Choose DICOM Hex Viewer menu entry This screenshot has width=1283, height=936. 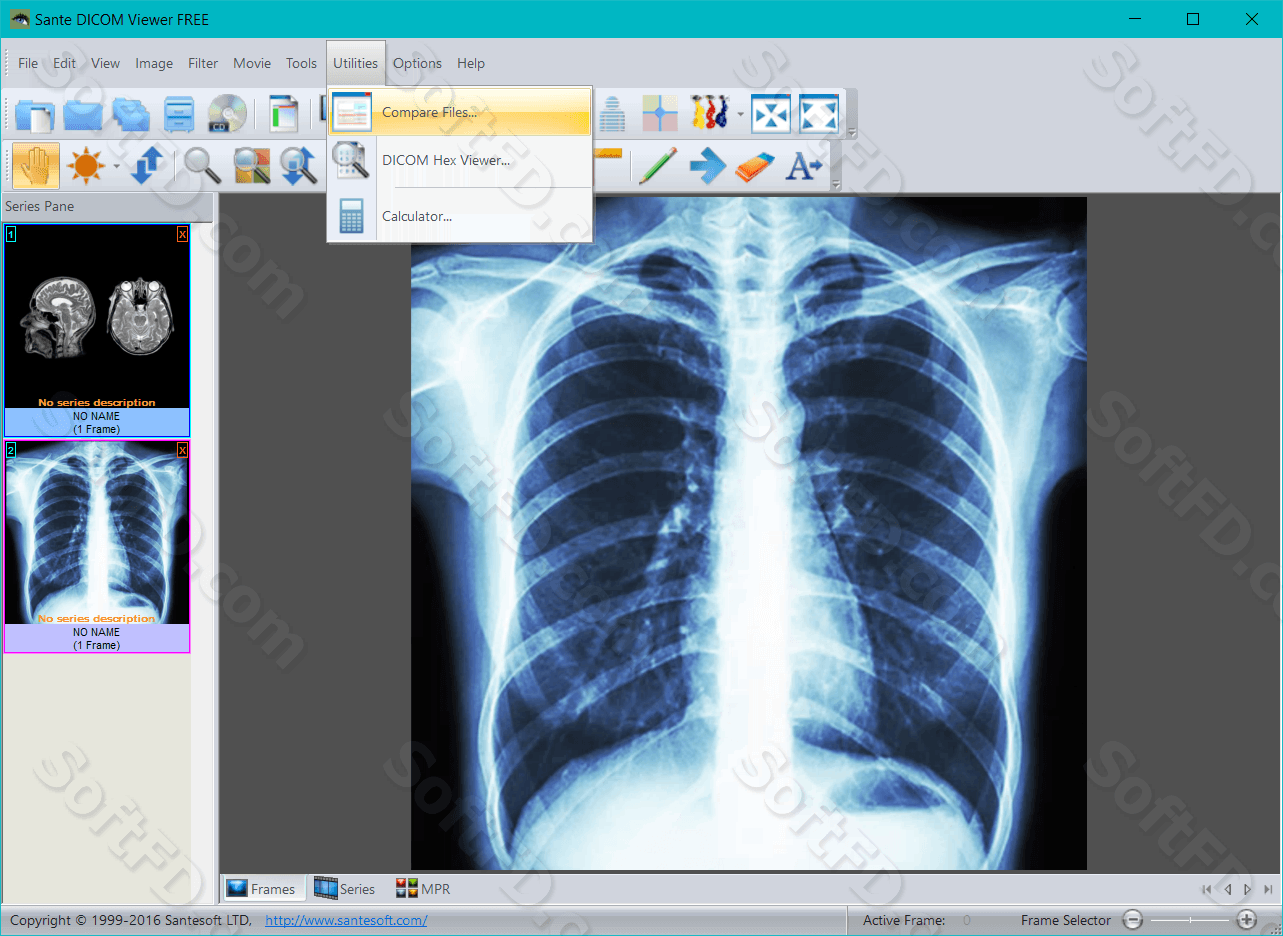pyautogui.click(x=460, y=160)
